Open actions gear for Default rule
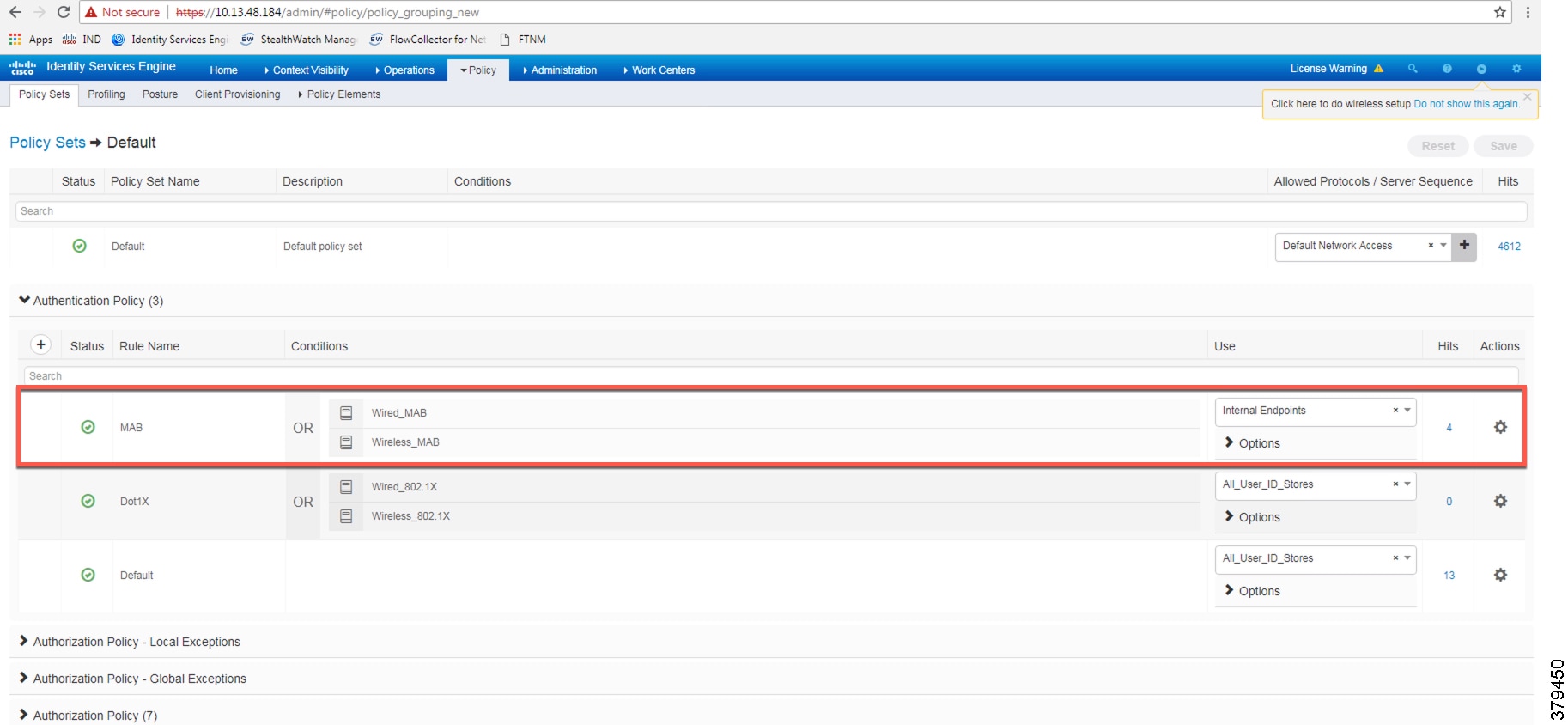The width and height of the screenshot is (1568, 725). 1500,575
